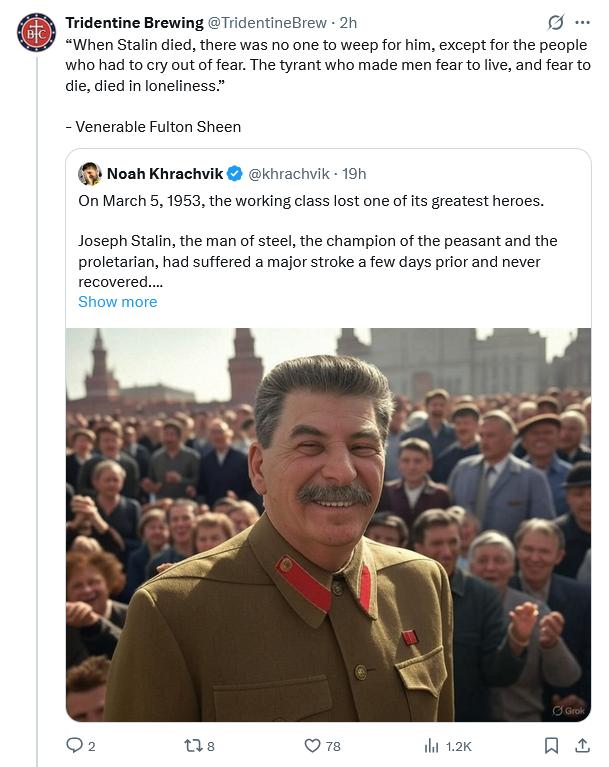609x767 pixels.
Task: Open Tridentine Brewing's profile avatar
Action: click(36, 31)
